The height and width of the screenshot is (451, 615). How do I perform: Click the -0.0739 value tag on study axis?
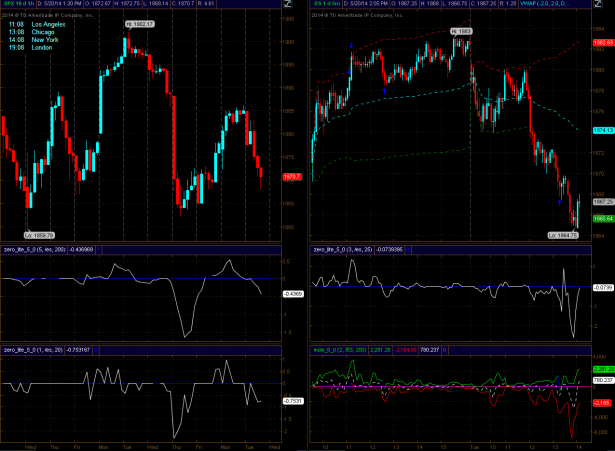(x=603, y=287)
